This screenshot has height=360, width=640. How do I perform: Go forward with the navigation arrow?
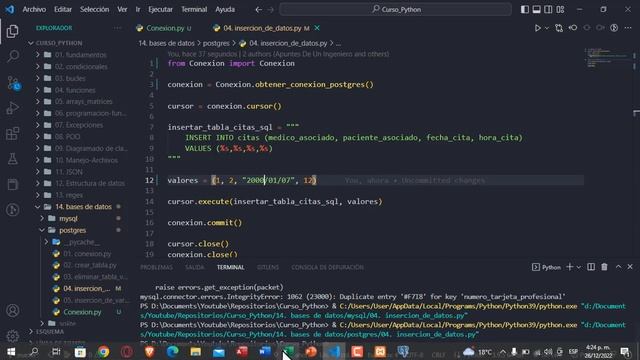point(271,9)
